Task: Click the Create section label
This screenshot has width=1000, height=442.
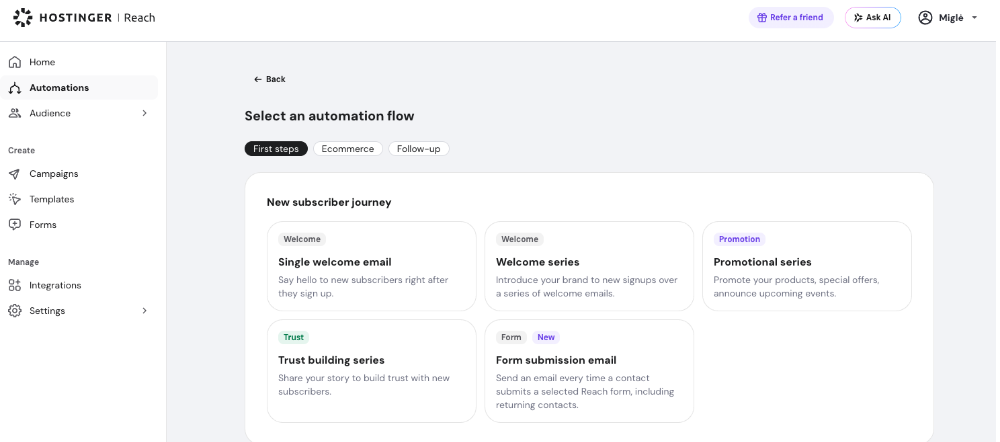Action: (x=22, y=151)
